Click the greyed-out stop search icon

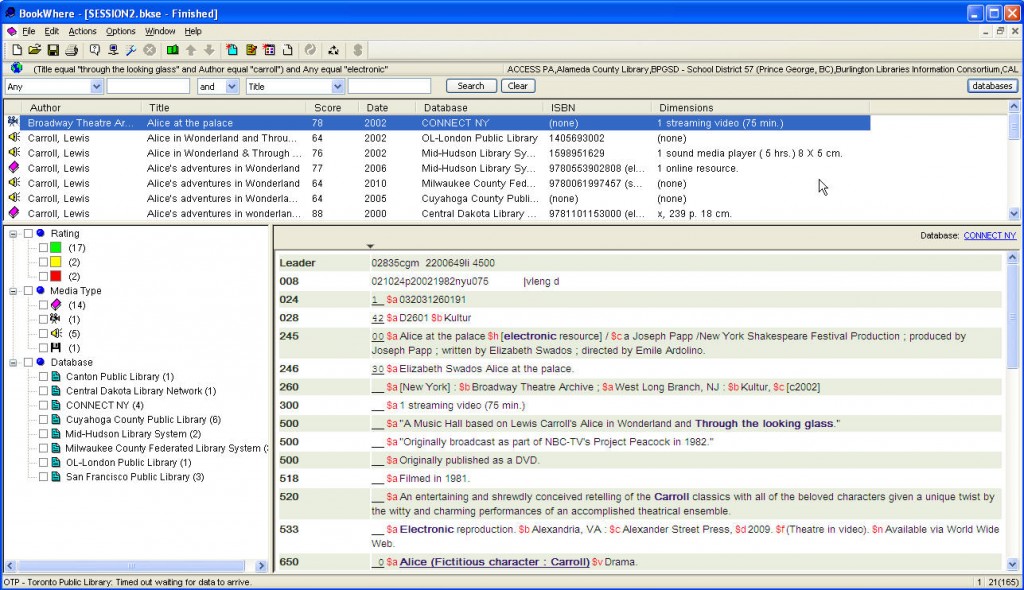tap(150, 50)
